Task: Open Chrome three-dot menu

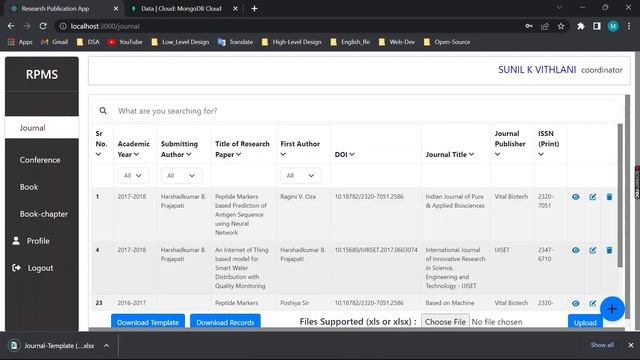Action: pyautogui.click(x=629, y=26)
